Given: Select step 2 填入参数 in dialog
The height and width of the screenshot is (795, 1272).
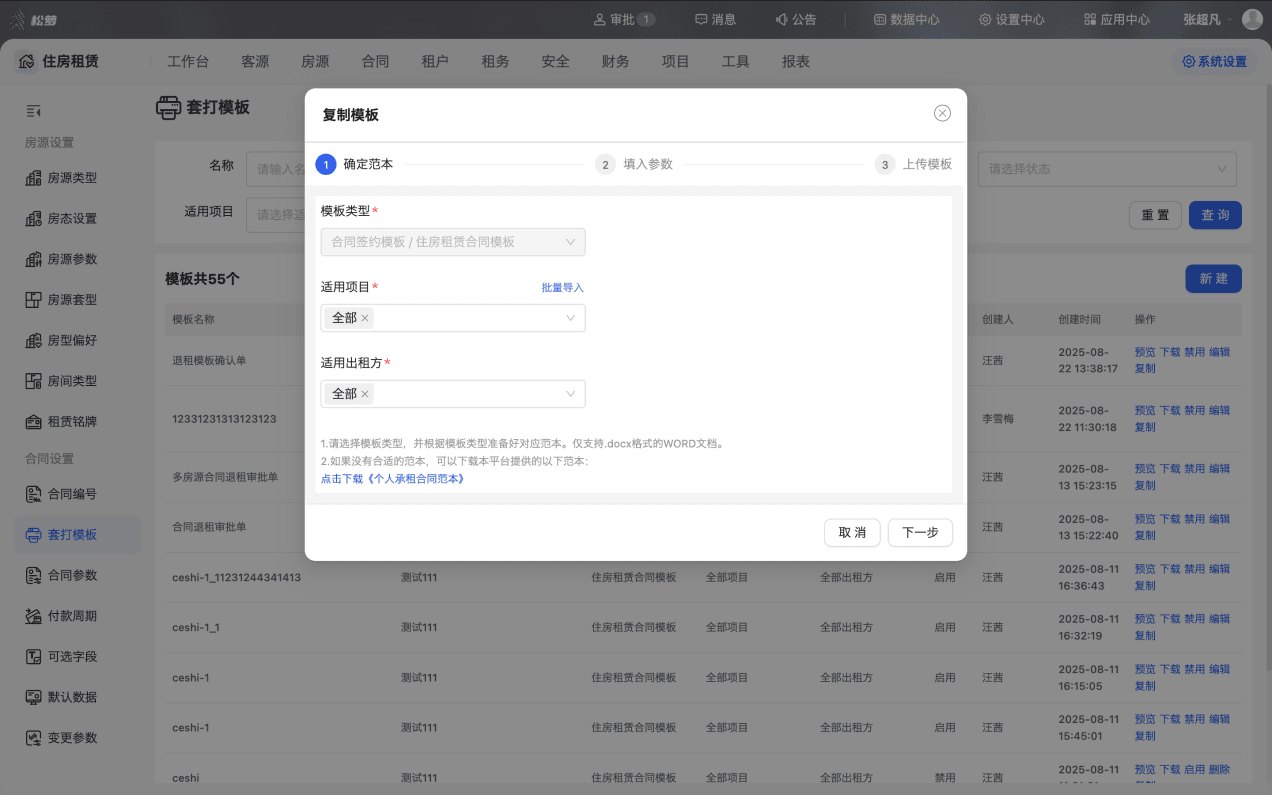Looking at the screenshot, I should point(634,164).
